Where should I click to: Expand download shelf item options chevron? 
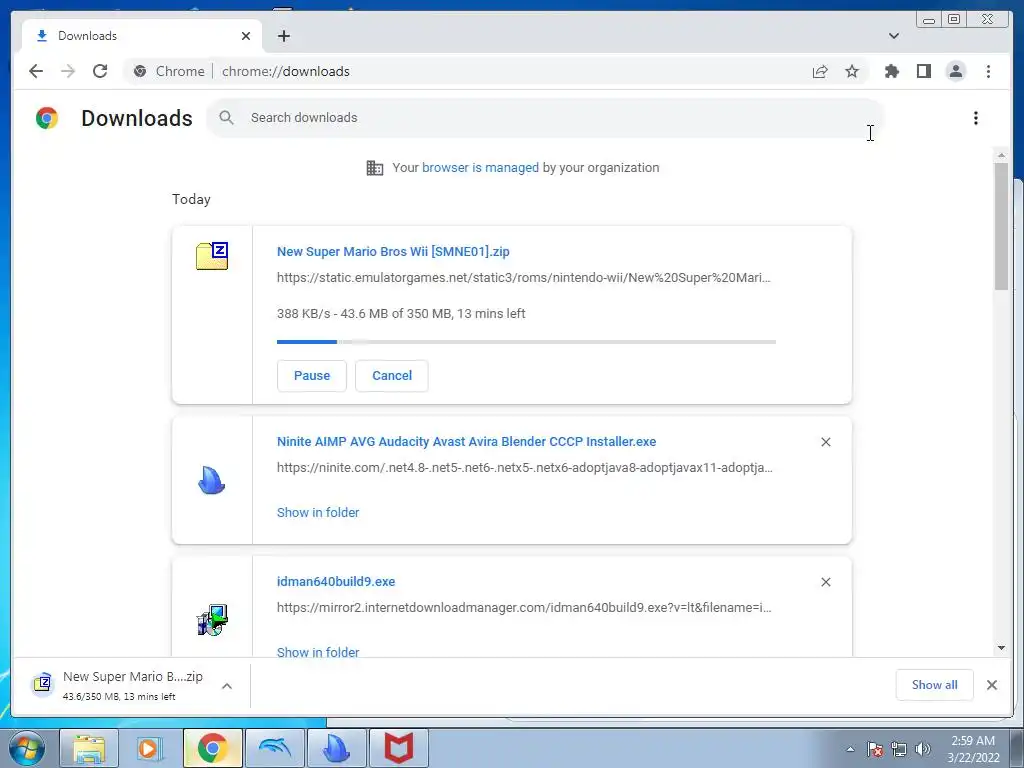tap(227, 686)
